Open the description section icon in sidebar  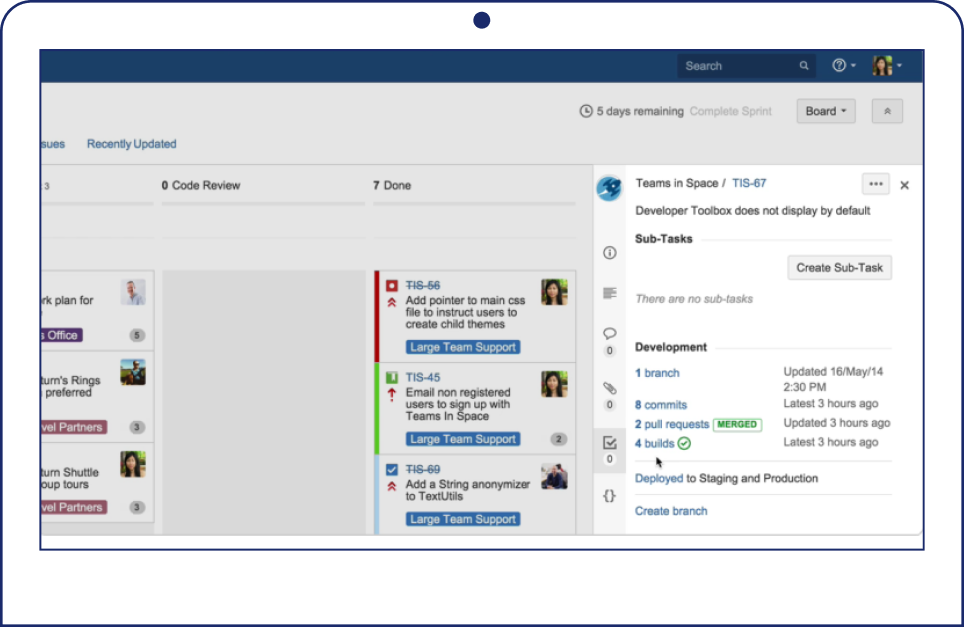(x=609, y=293)
